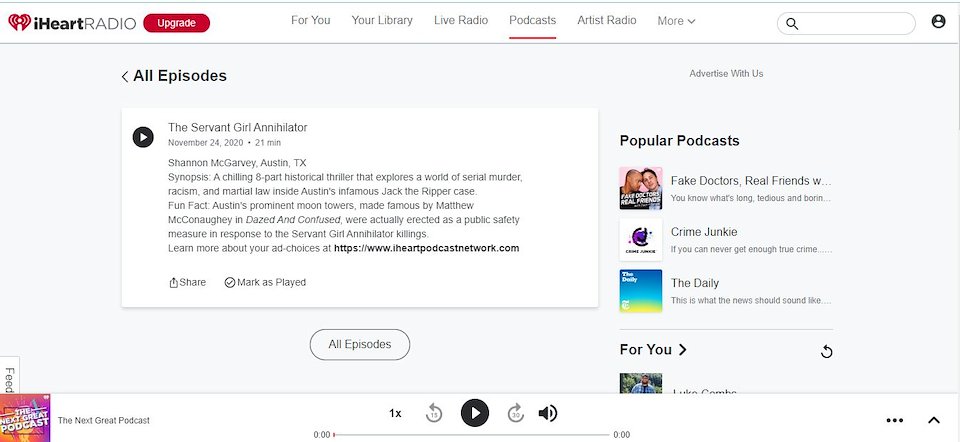
Task: Go back using the All Episodes chevron
Action: (x=125, y=76)
